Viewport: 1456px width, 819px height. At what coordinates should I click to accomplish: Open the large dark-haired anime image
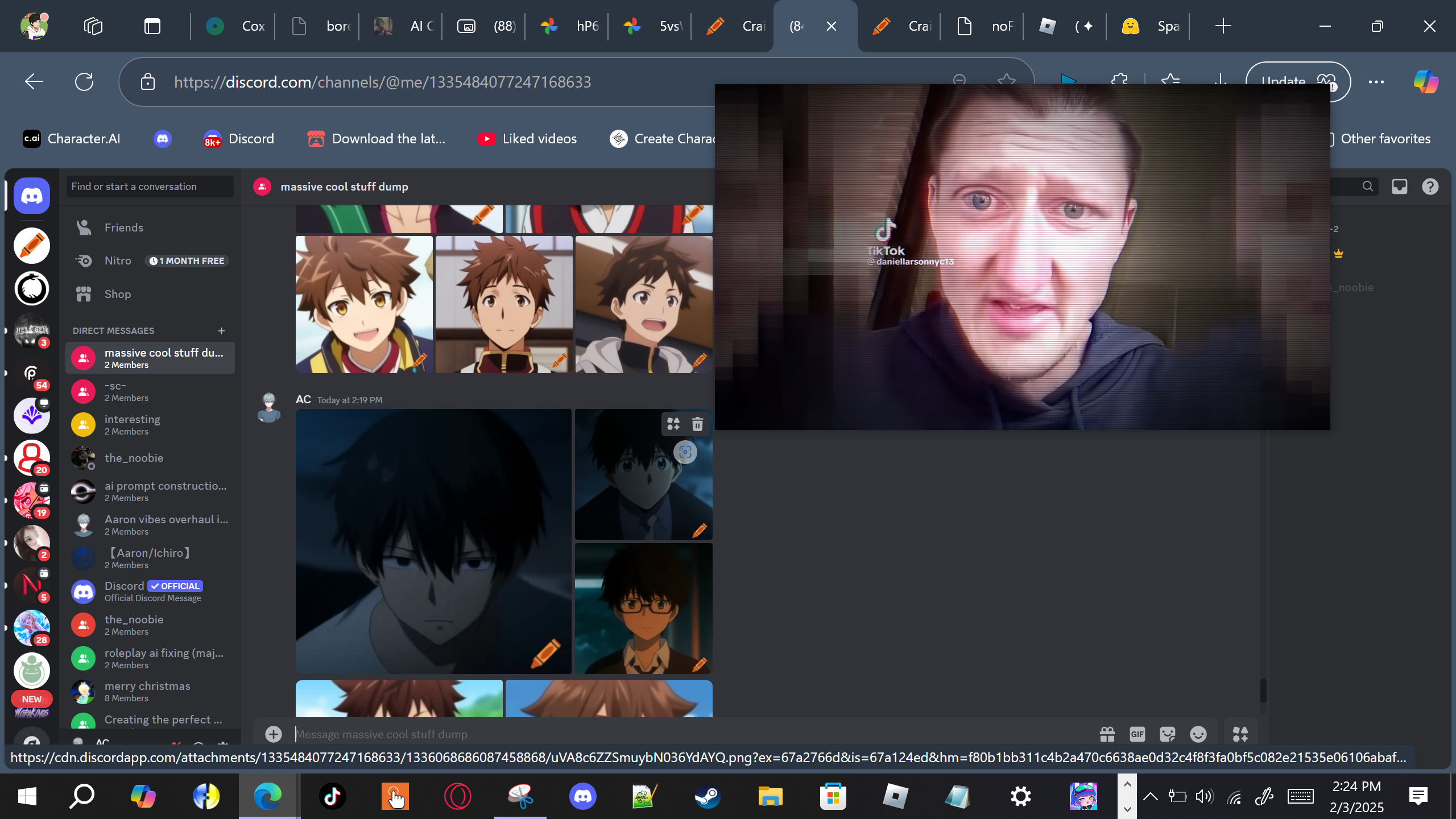click(x=433, y=541)
